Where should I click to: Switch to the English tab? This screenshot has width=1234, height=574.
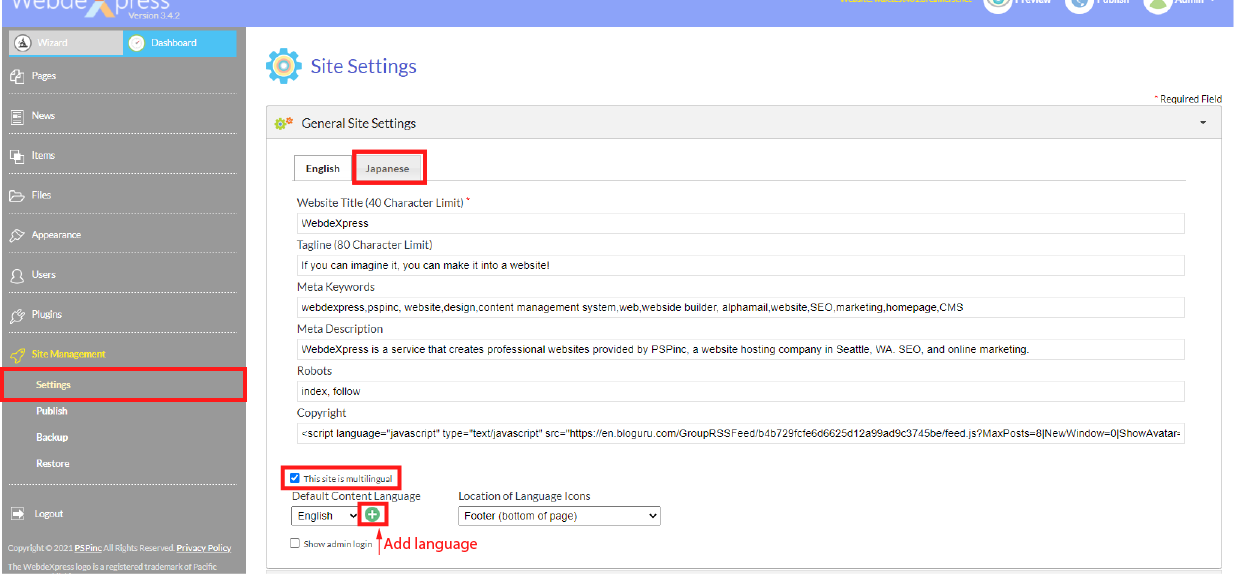pos(323,168)
